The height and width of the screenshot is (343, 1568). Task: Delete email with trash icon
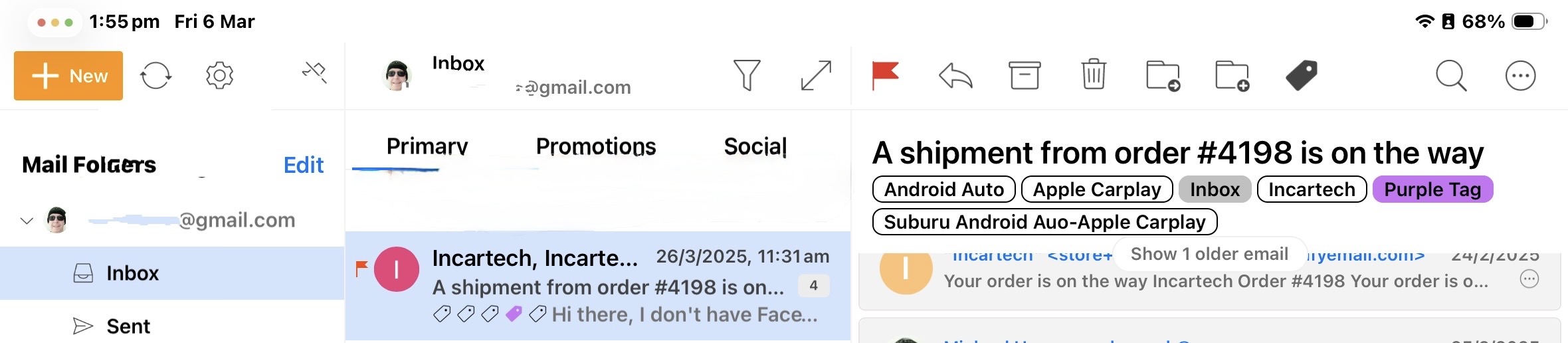1094,75
